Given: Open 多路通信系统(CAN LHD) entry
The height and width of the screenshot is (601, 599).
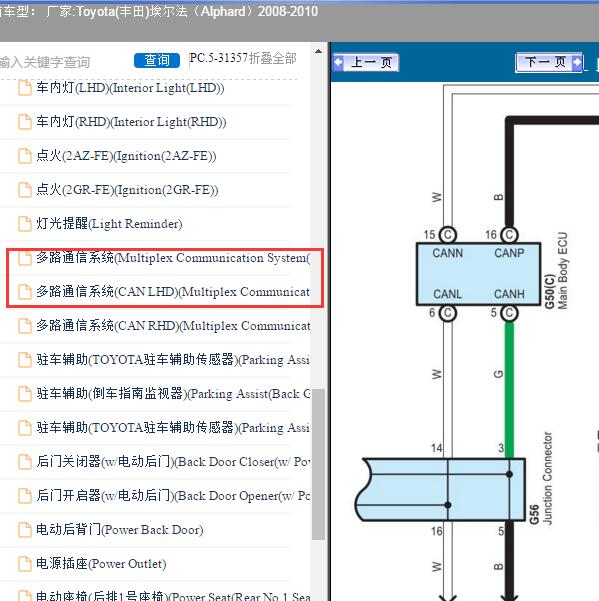Looking at the screenshot, I should pyautogui.click(x=173, y=292).
